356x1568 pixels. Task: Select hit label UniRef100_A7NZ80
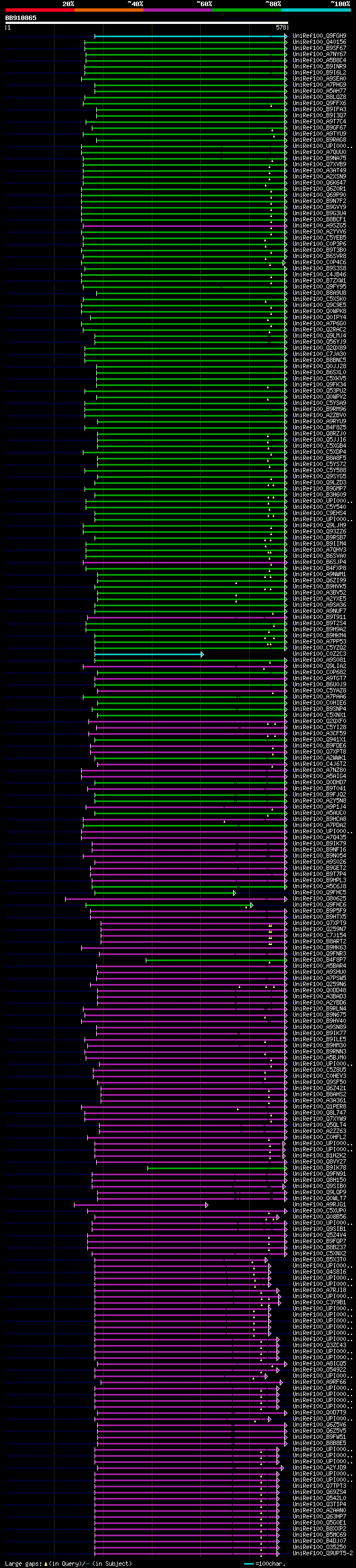[319, 770]
